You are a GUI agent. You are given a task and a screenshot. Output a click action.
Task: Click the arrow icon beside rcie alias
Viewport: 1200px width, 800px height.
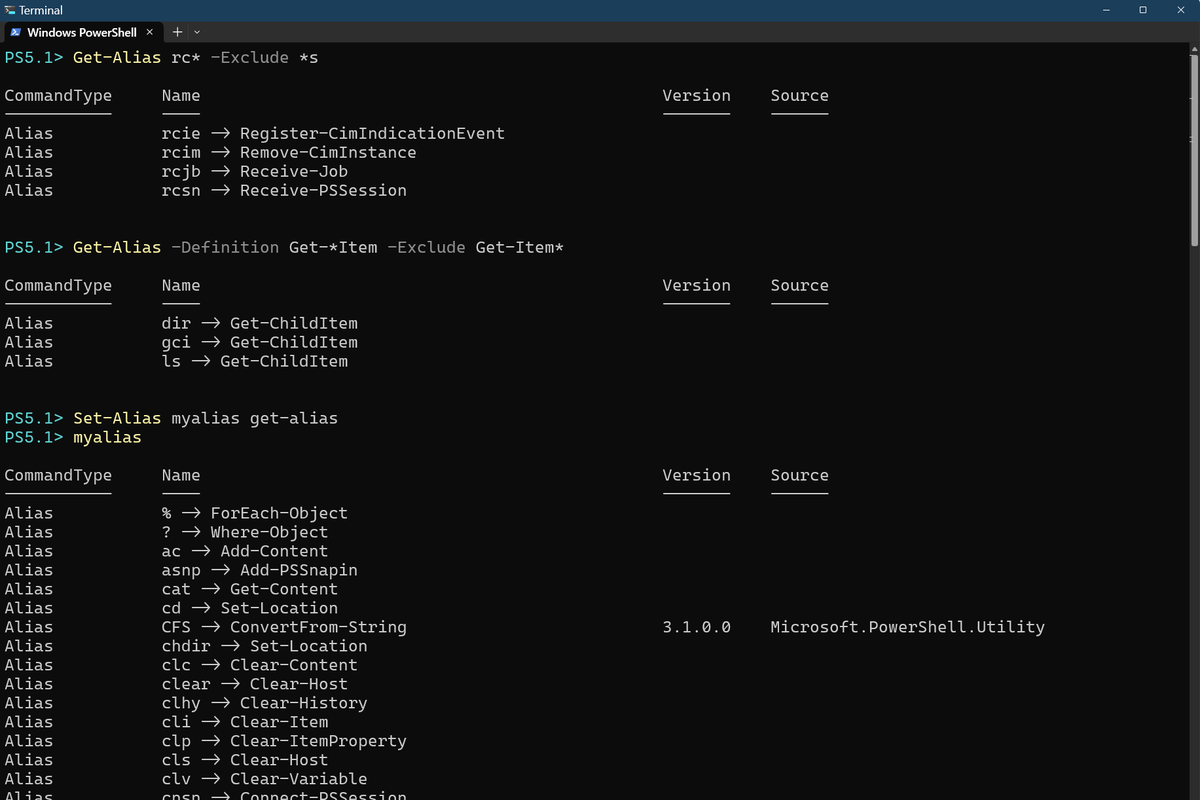coord(218,132)
